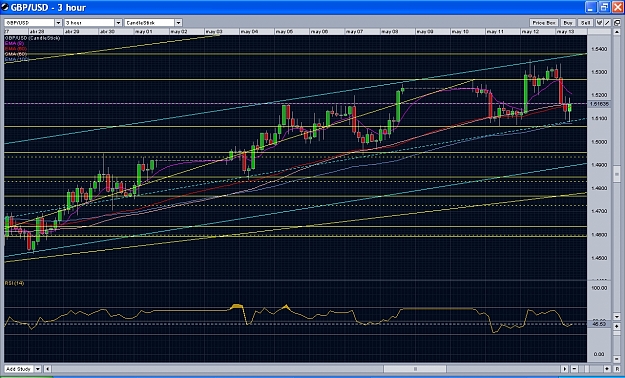Viewport: 625px width, 378px height.
Task: Click the crosshair pointer tool icon
Action: [x=599, y=23]
